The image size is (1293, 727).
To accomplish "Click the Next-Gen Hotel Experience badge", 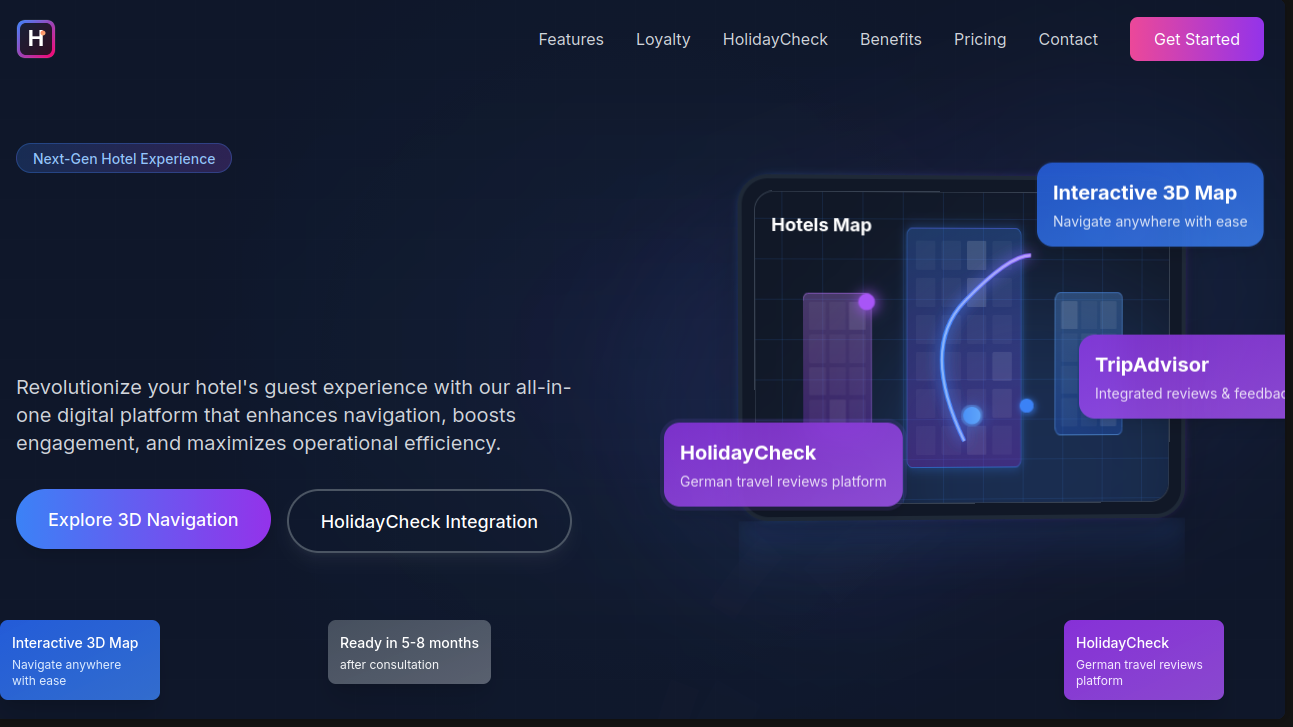I will (124, 158).
